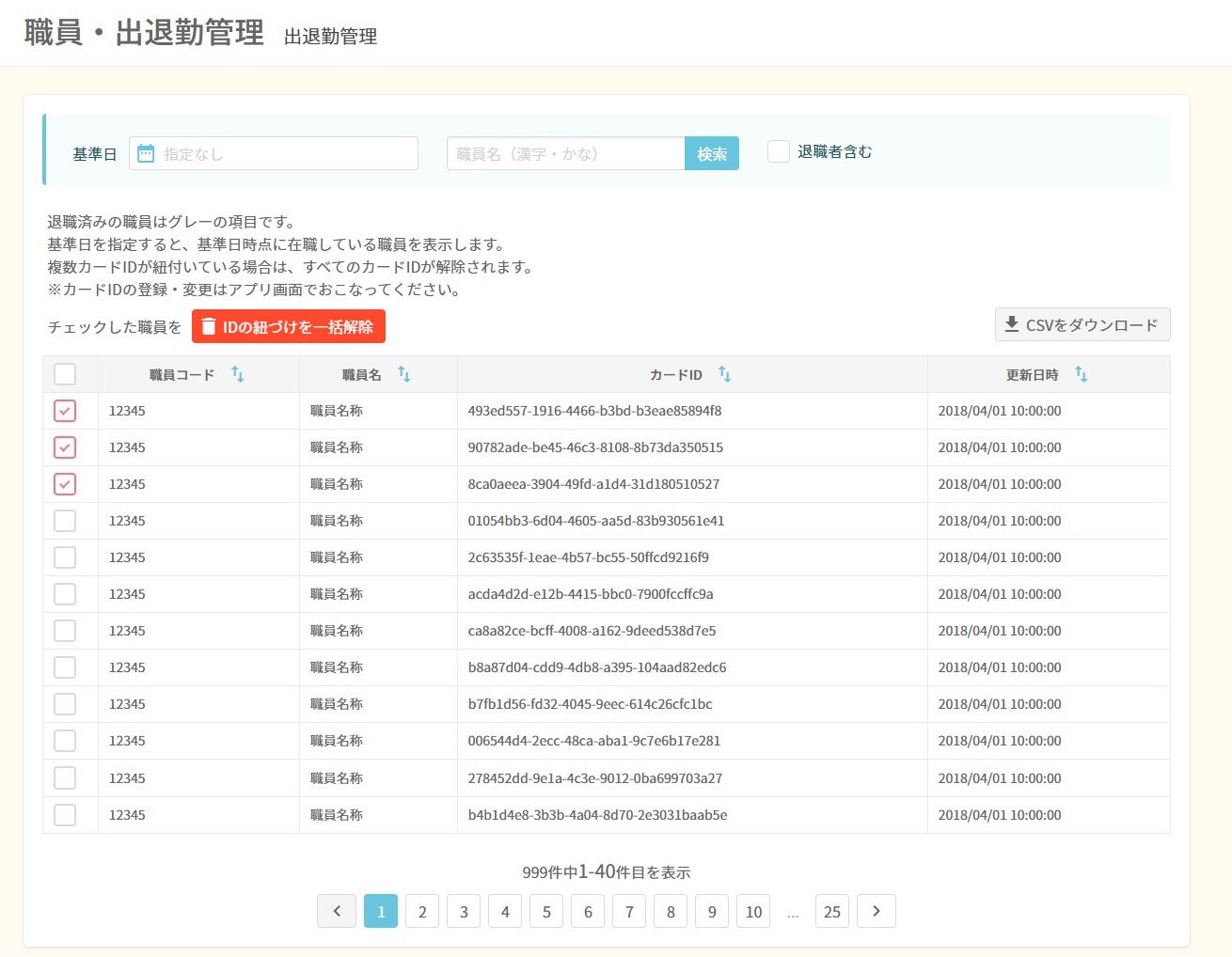This screenshot has height=957, width=1232.
Task: Check row with card ID ca8a82ce-bcff-4008
Action: click(65, 631)
